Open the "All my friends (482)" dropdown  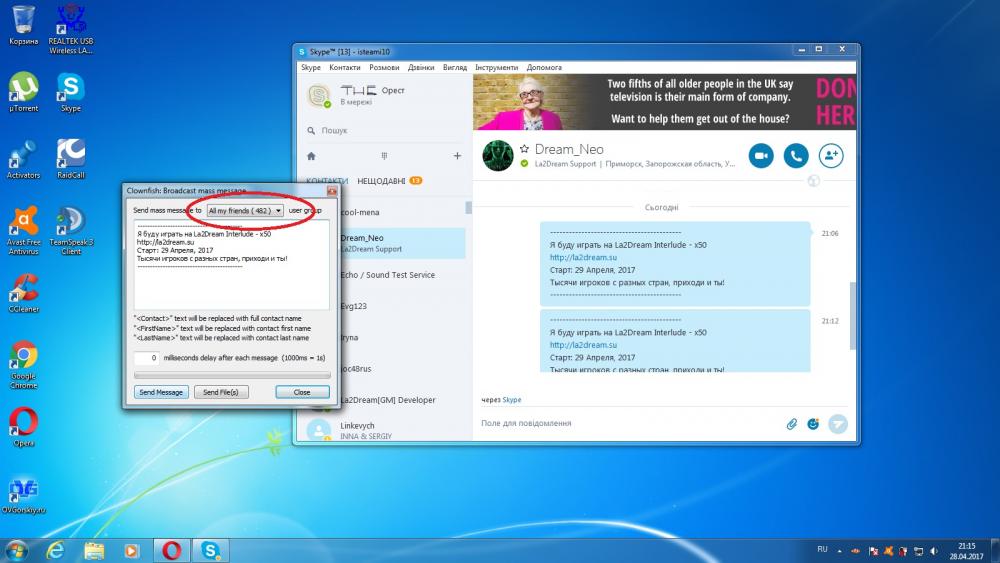click(x=244, y=211)
